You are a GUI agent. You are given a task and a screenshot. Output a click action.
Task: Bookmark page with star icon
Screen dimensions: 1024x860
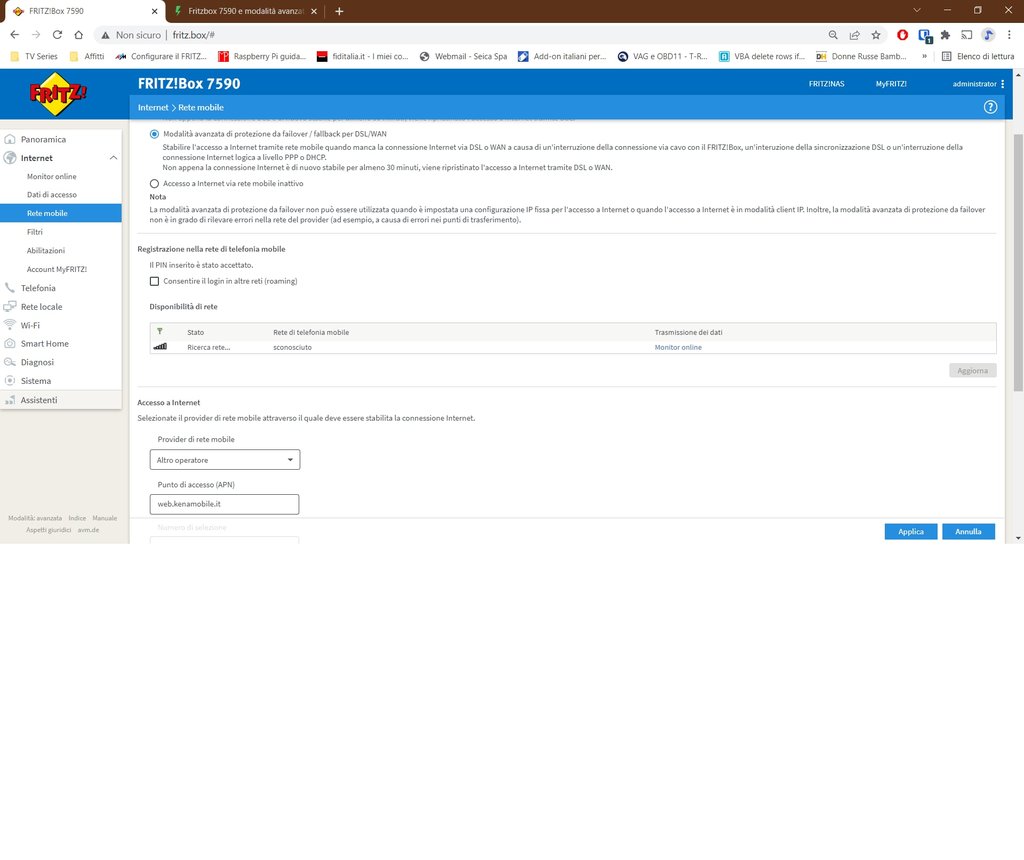tap(876, 35)
